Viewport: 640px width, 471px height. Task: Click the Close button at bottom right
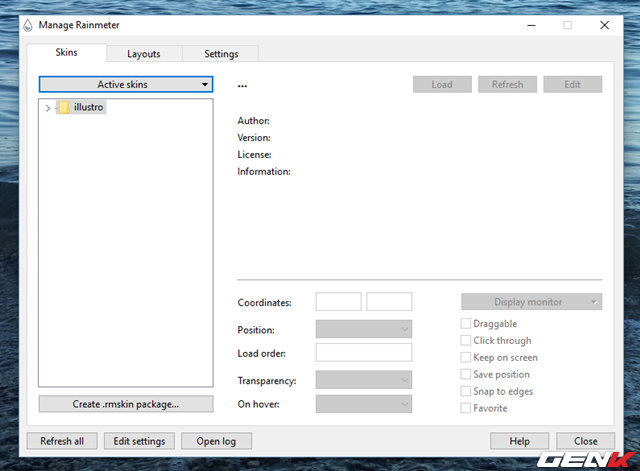586,441
